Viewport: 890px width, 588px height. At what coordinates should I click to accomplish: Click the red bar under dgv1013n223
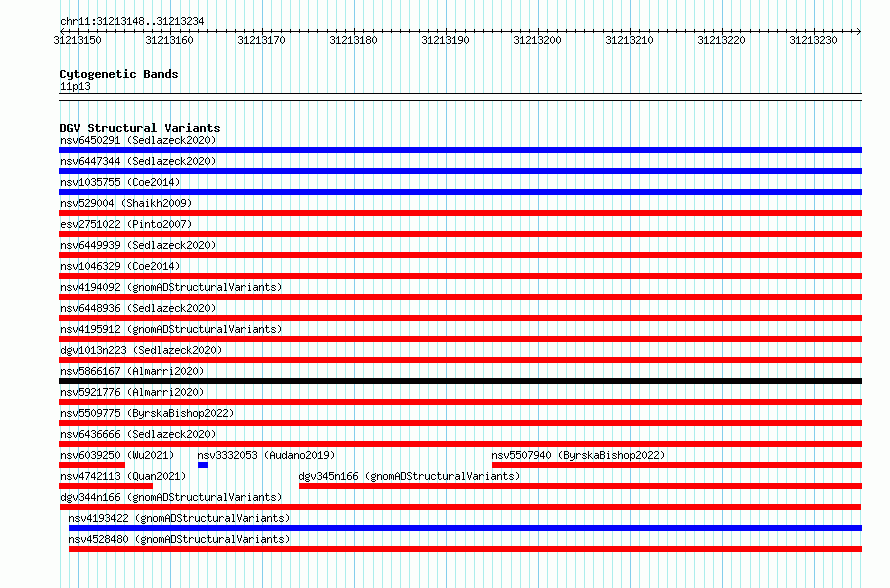[x=460, y=360]
